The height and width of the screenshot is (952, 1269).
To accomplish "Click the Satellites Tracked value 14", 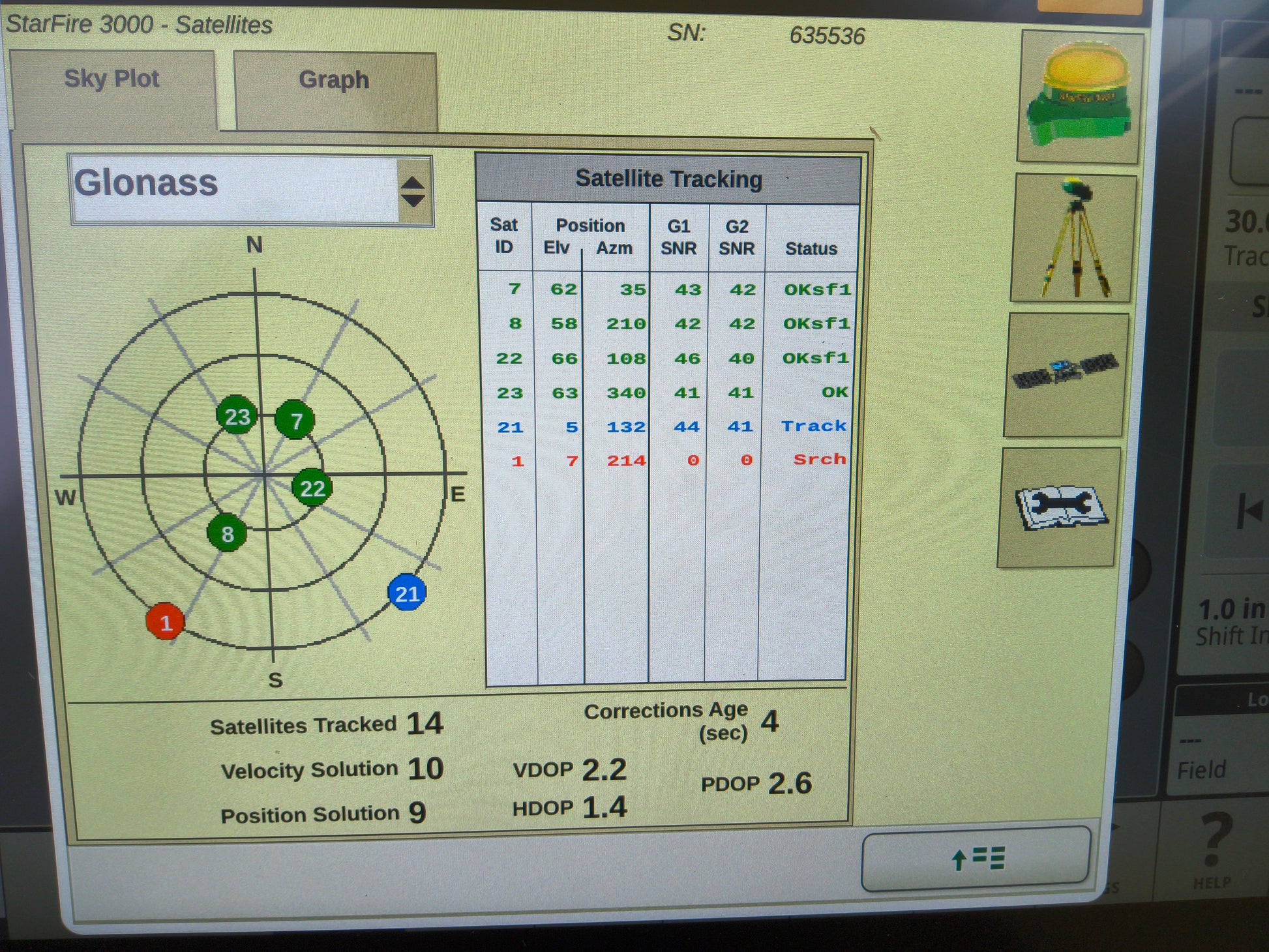I will [x=425, y=723].
